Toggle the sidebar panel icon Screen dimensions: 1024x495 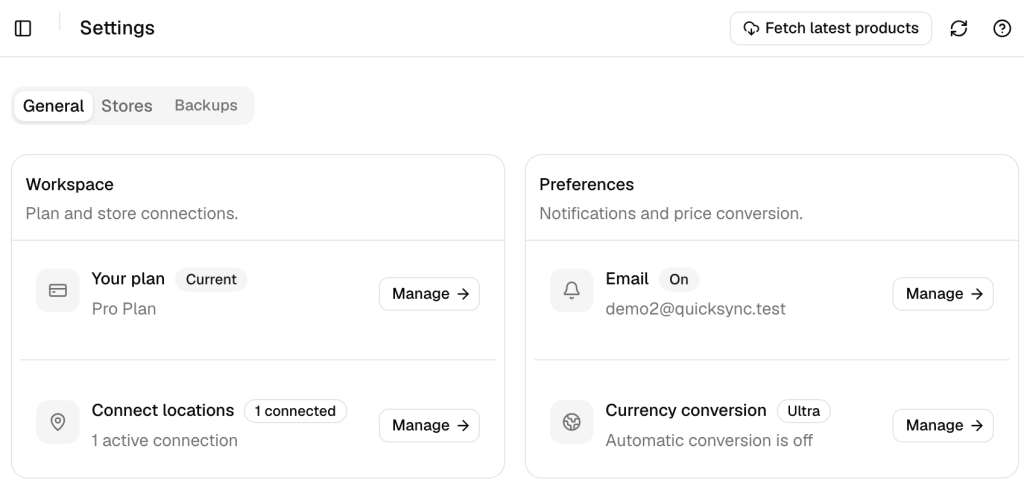(x=23, y=28)
